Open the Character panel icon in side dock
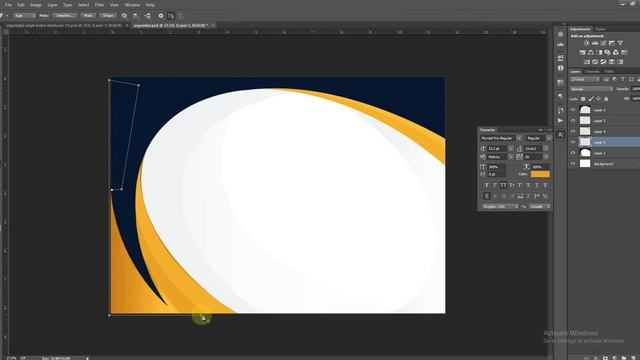 point(560,134)
